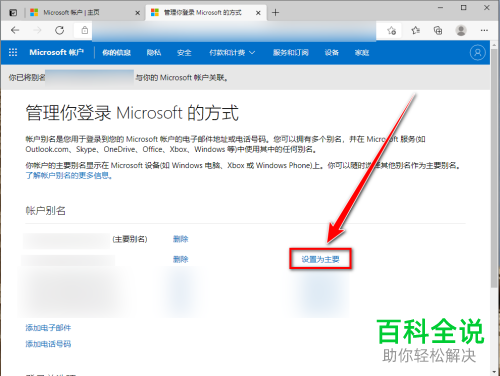Image resolution: width=500 pixels, height=376 pixels.
Task: Open the 家庭 menu item
Action: click(x=362, y=53)
